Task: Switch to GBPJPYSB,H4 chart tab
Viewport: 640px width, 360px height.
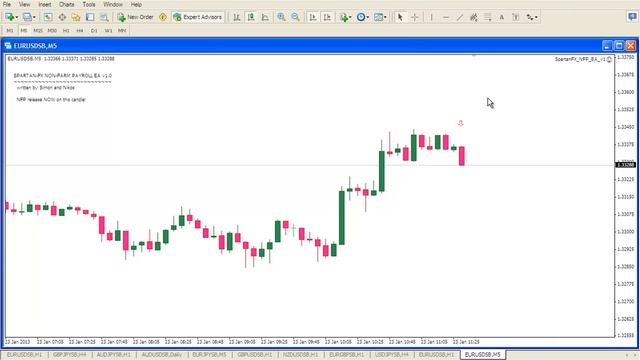Action: coord(69,355)
